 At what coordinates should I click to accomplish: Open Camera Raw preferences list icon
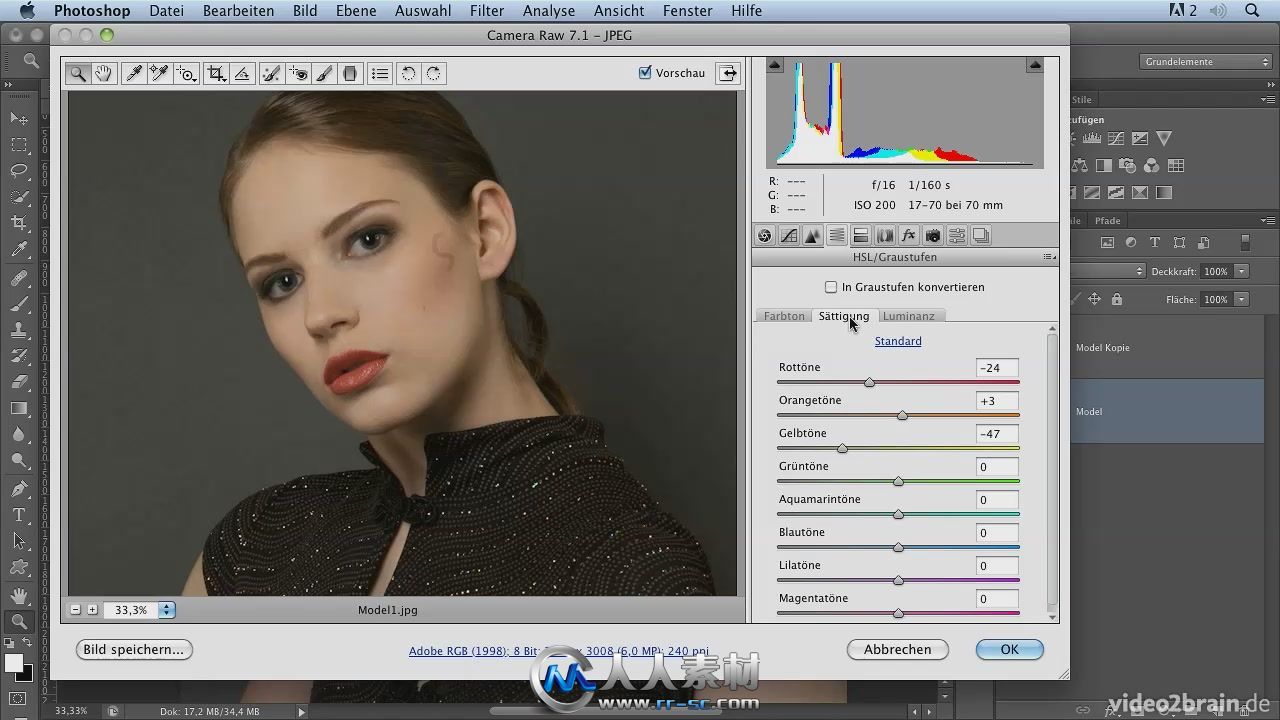point(379,73)
